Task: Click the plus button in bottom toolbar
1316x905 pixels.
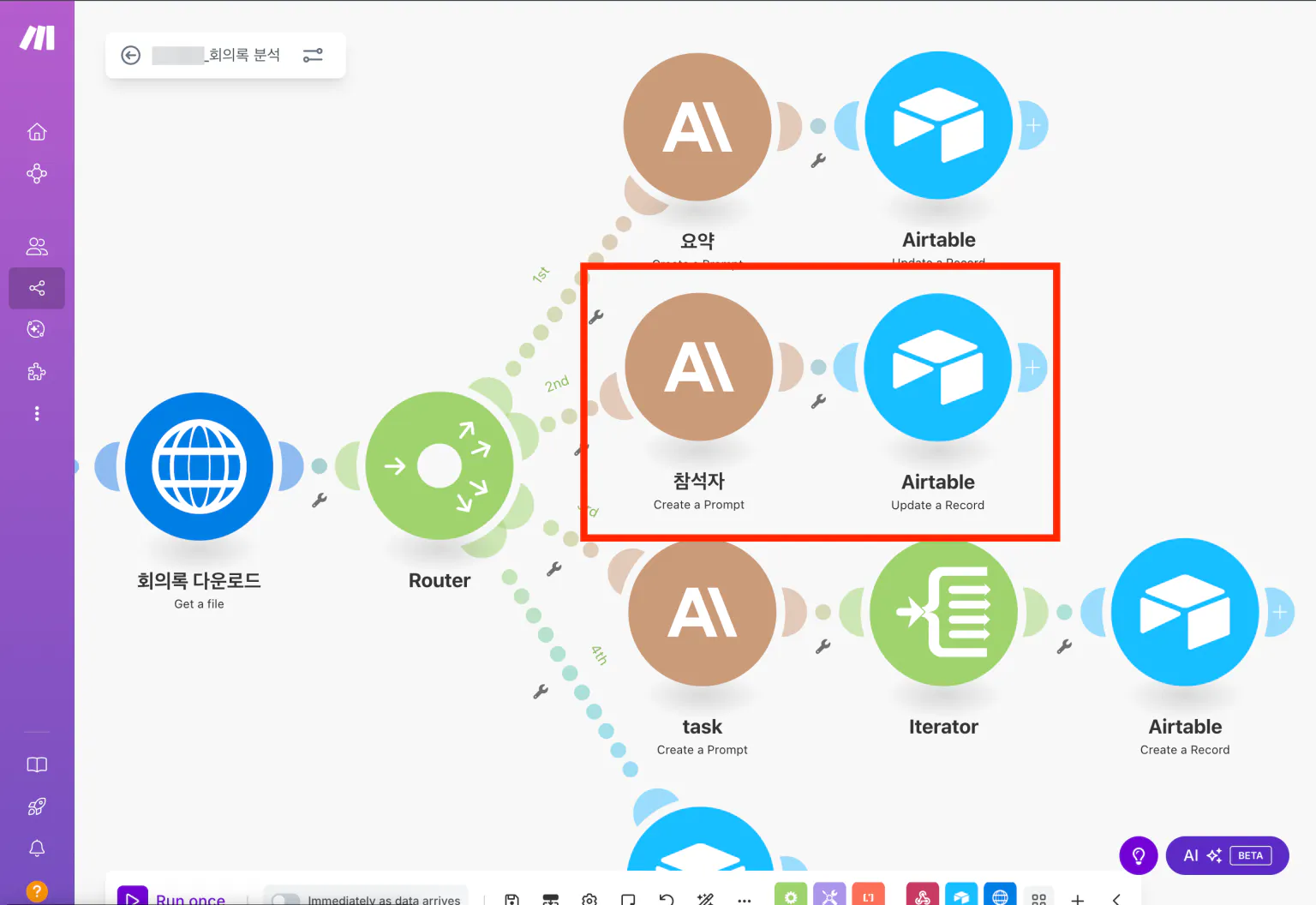Action: 1078,899
